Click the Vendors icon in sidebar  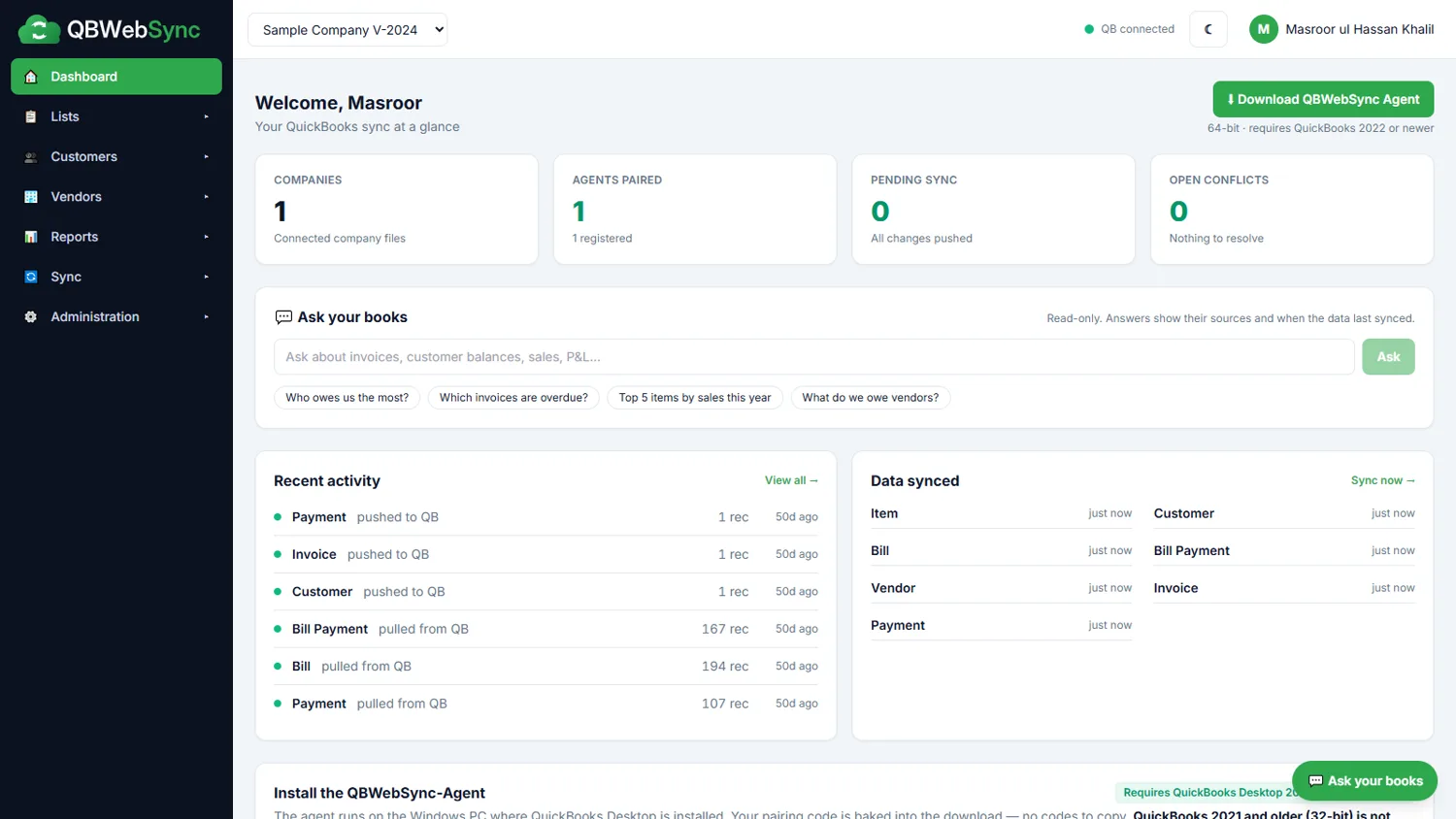click(x=31, y=197)
